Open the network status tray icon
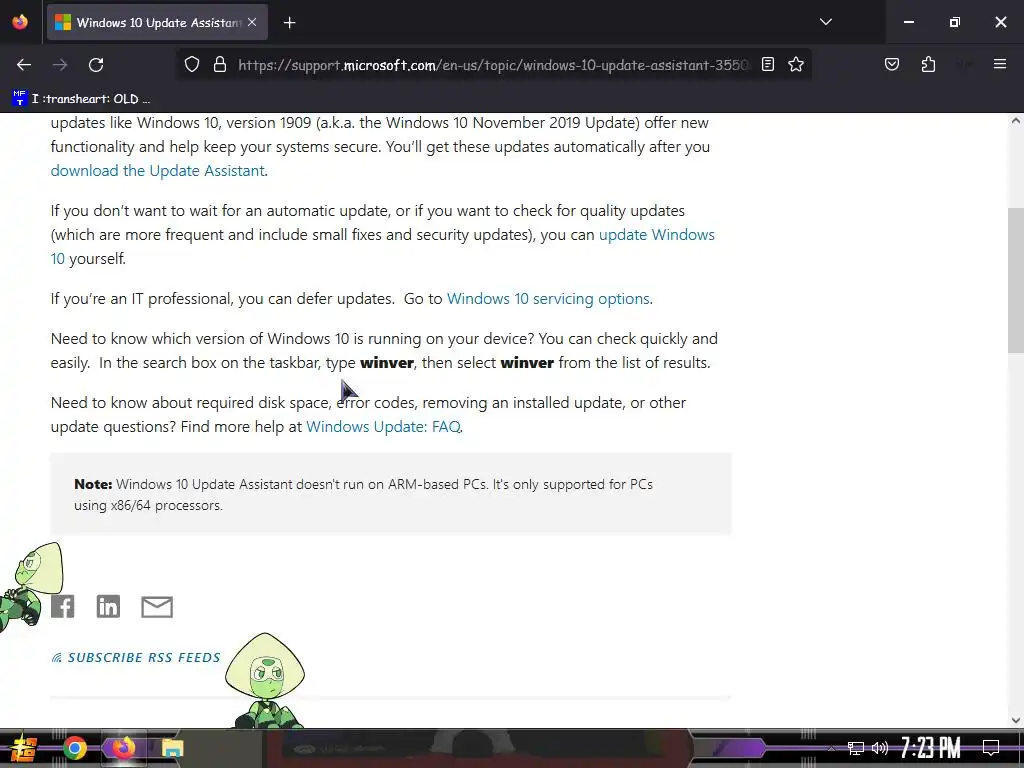This screenshot has width=1024, height=768. 856,748
